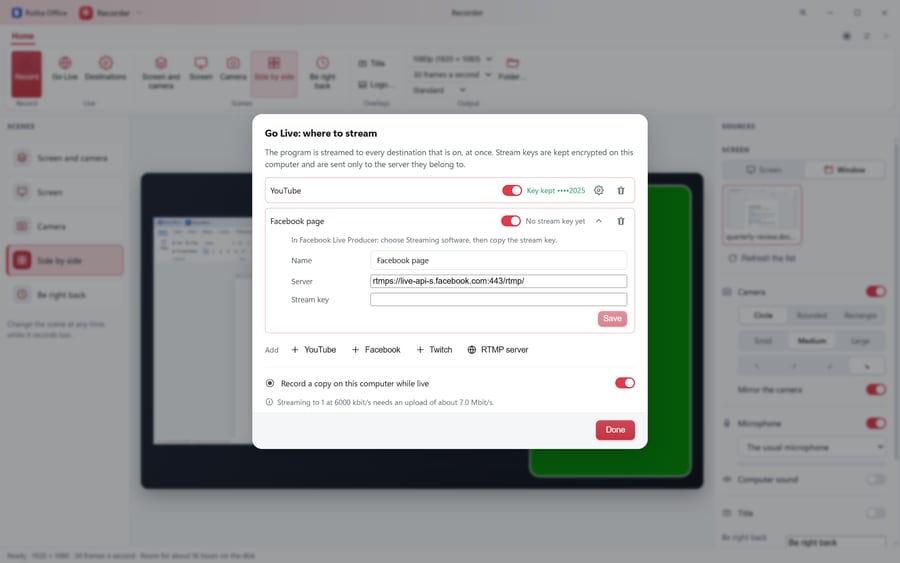Set camera size to Medium
Viewport: 900px width, 563px height.
(x=812, y=341)
